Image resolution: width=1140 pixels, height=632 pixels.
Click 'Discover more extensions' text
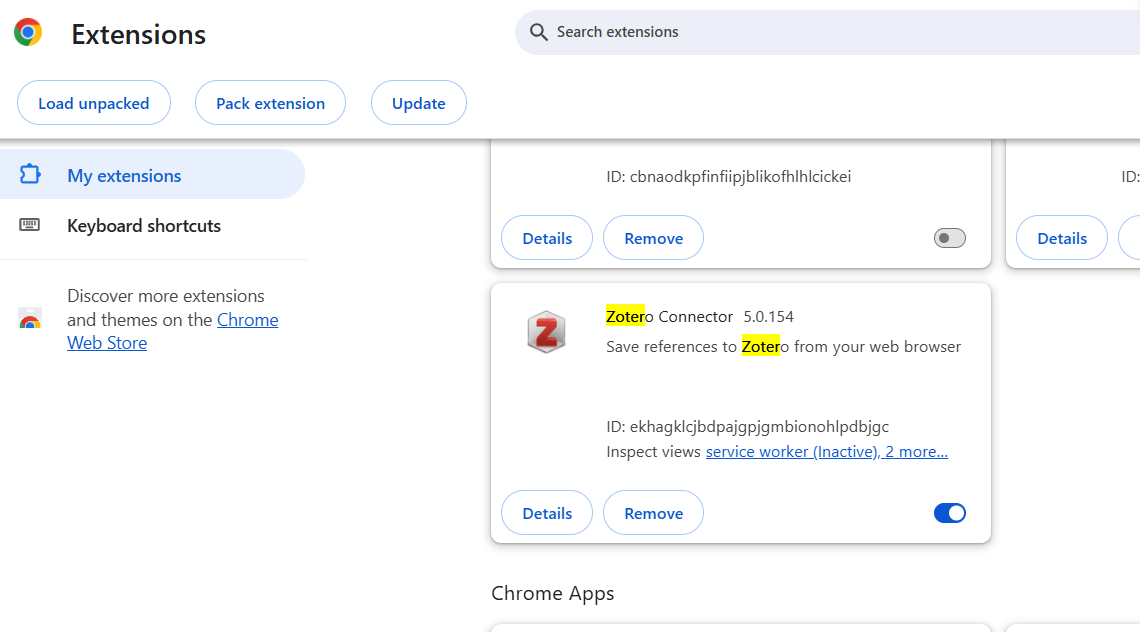tap(166, 296)
